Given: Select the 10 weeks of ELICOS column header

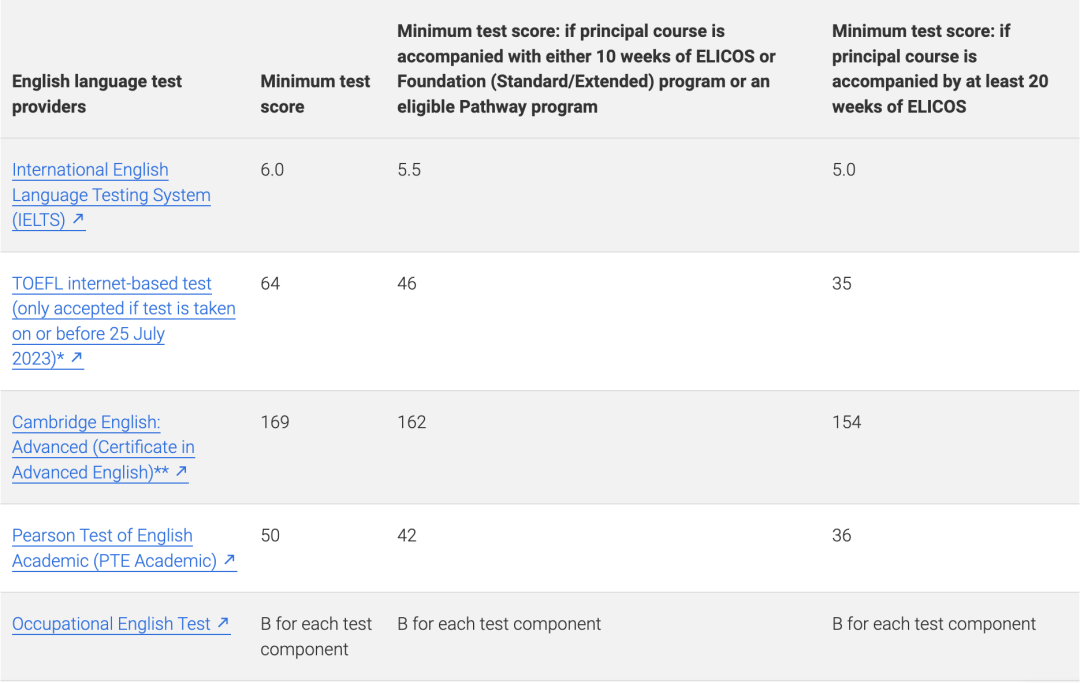Looking at the screenshot, I should pyautogui.click(x=586, y=69).
